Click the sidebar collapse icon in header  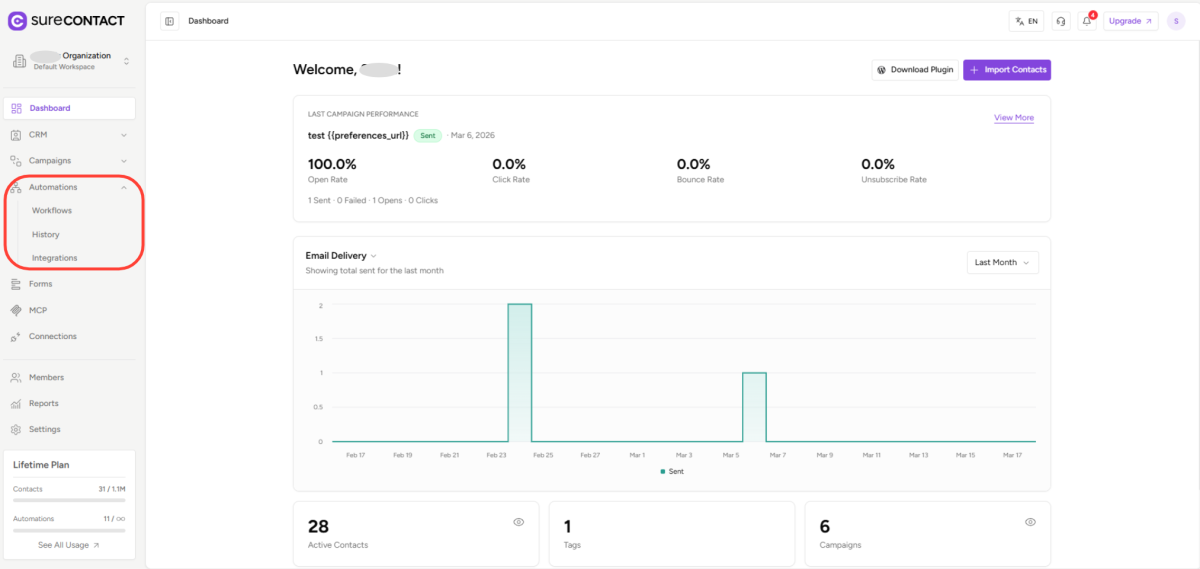click(169, 21)
